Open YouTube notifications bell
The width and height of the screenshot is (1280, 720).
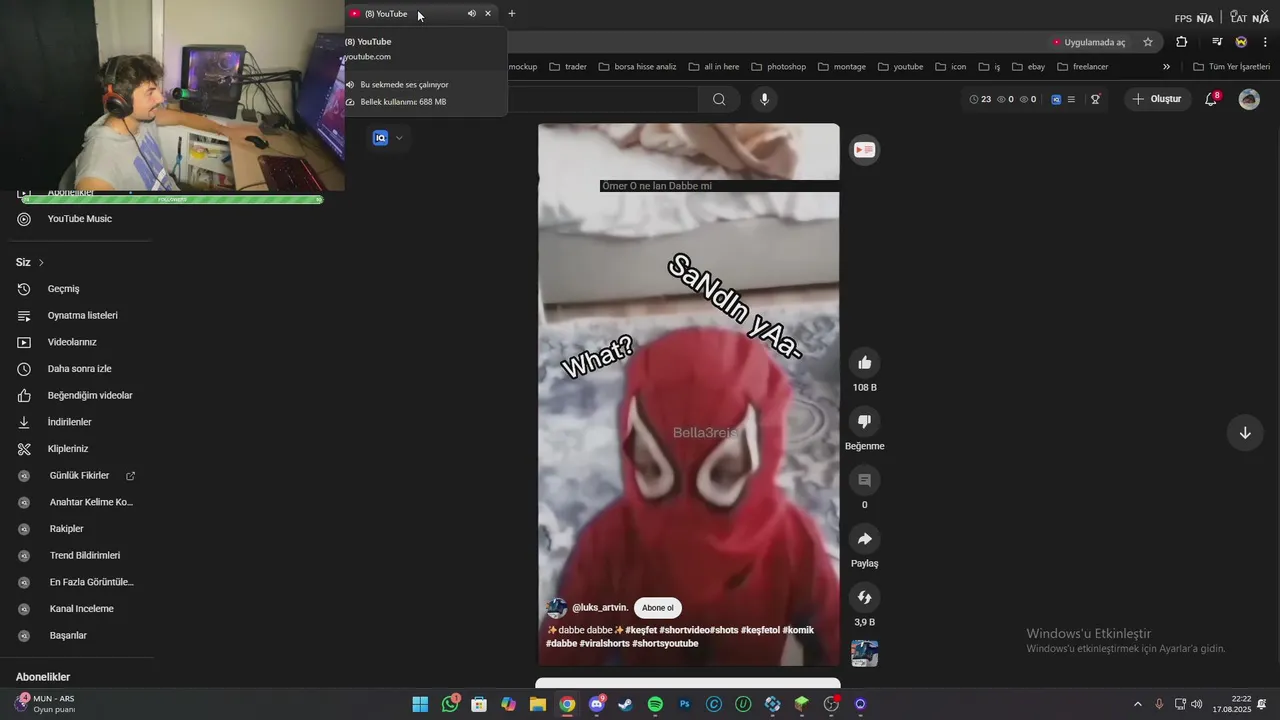coord(1211,99)
